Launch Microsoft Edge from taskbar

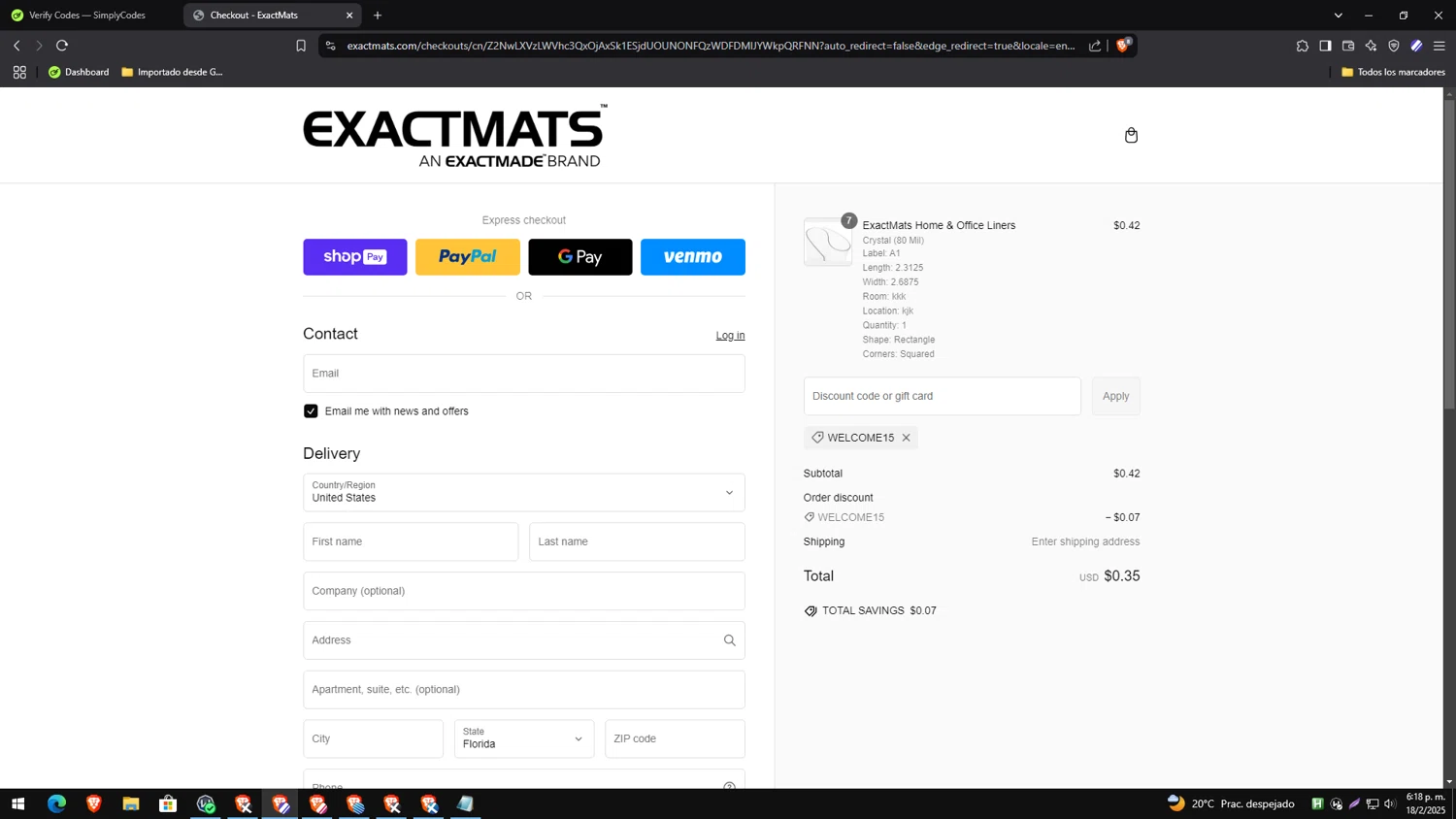tap(56, 803)
